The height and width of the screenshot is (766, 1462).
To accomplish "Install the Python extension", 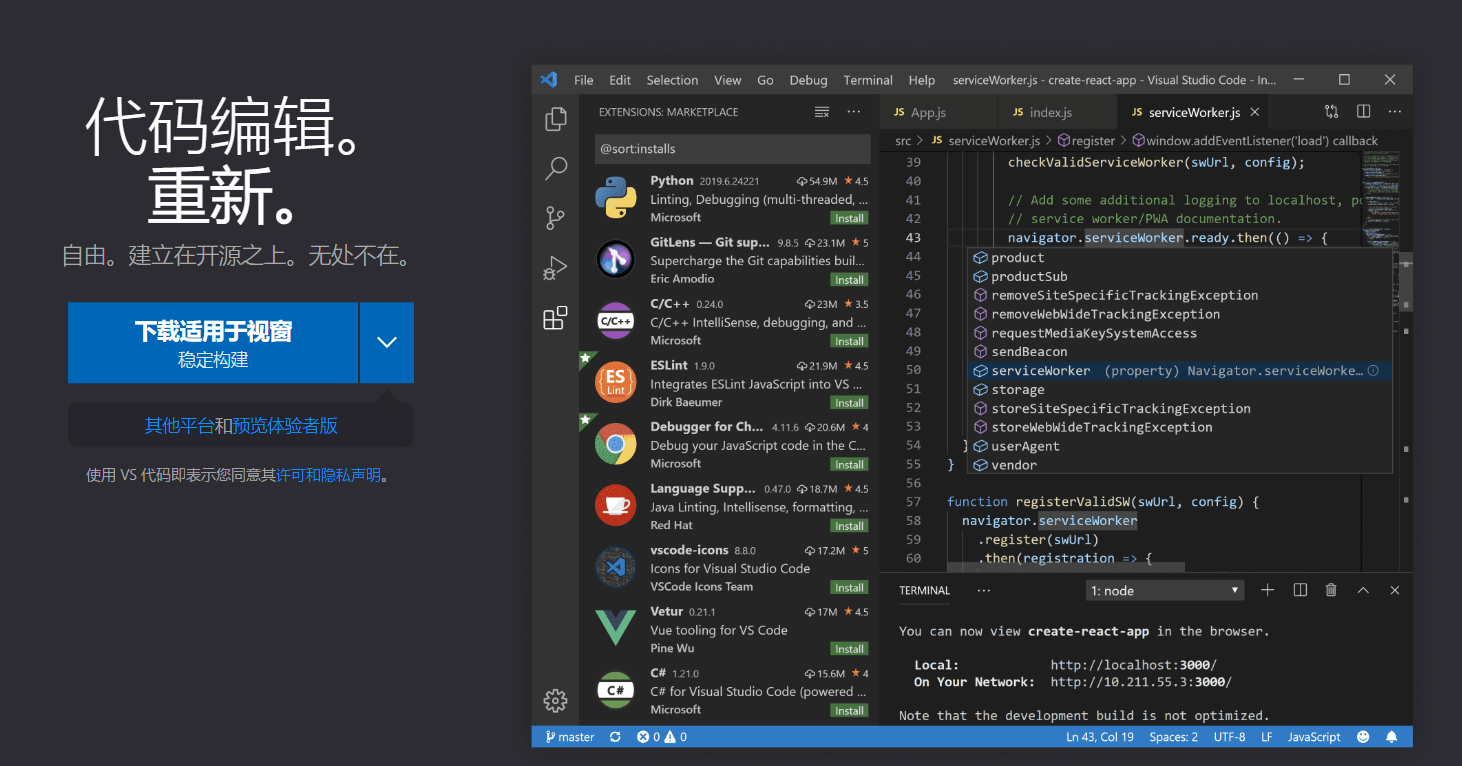I will click(849, 218).
